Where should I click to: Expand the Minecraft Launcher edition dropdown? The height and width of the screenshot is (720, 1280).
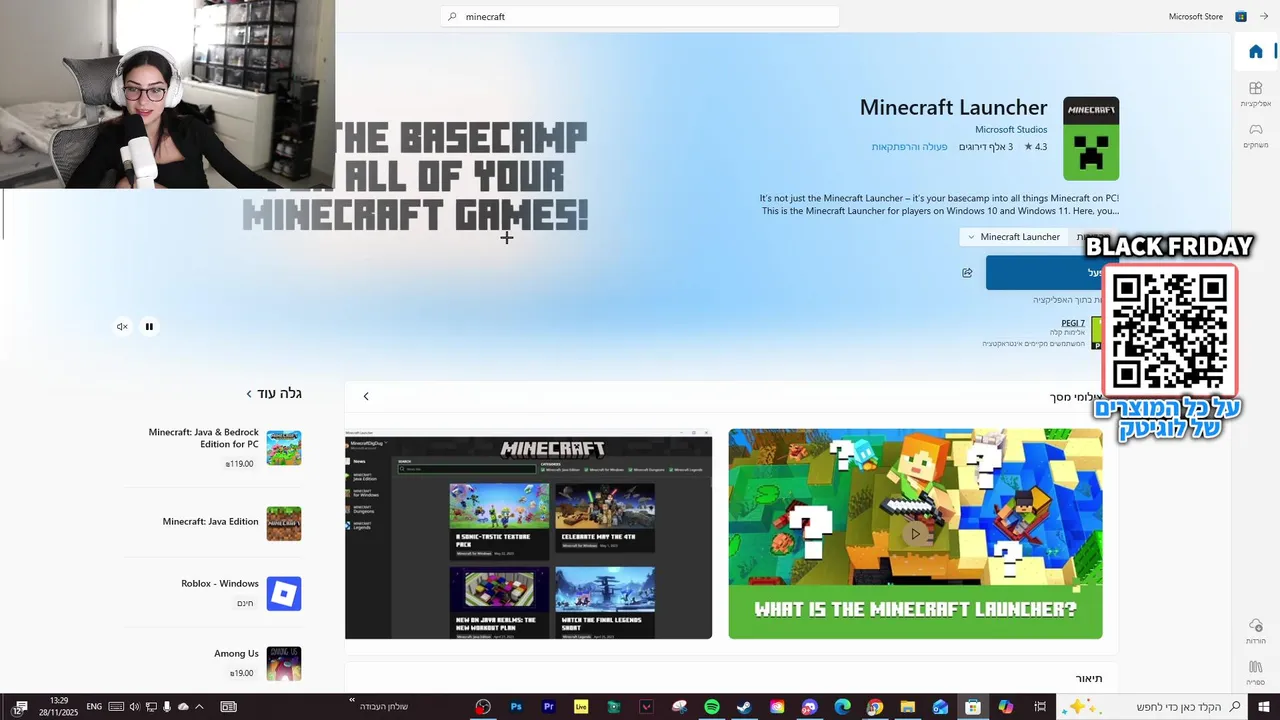pyautogui.click(x=1014, y=237)
